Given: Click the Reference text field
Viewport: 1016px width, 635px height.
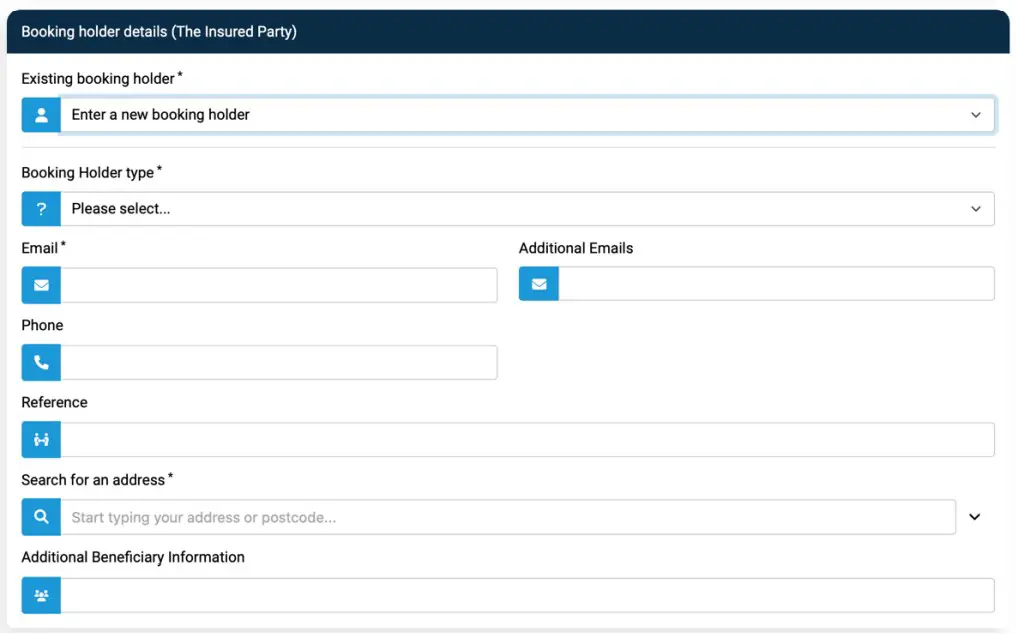Looking at the screenshot, I should coord(527,440).
